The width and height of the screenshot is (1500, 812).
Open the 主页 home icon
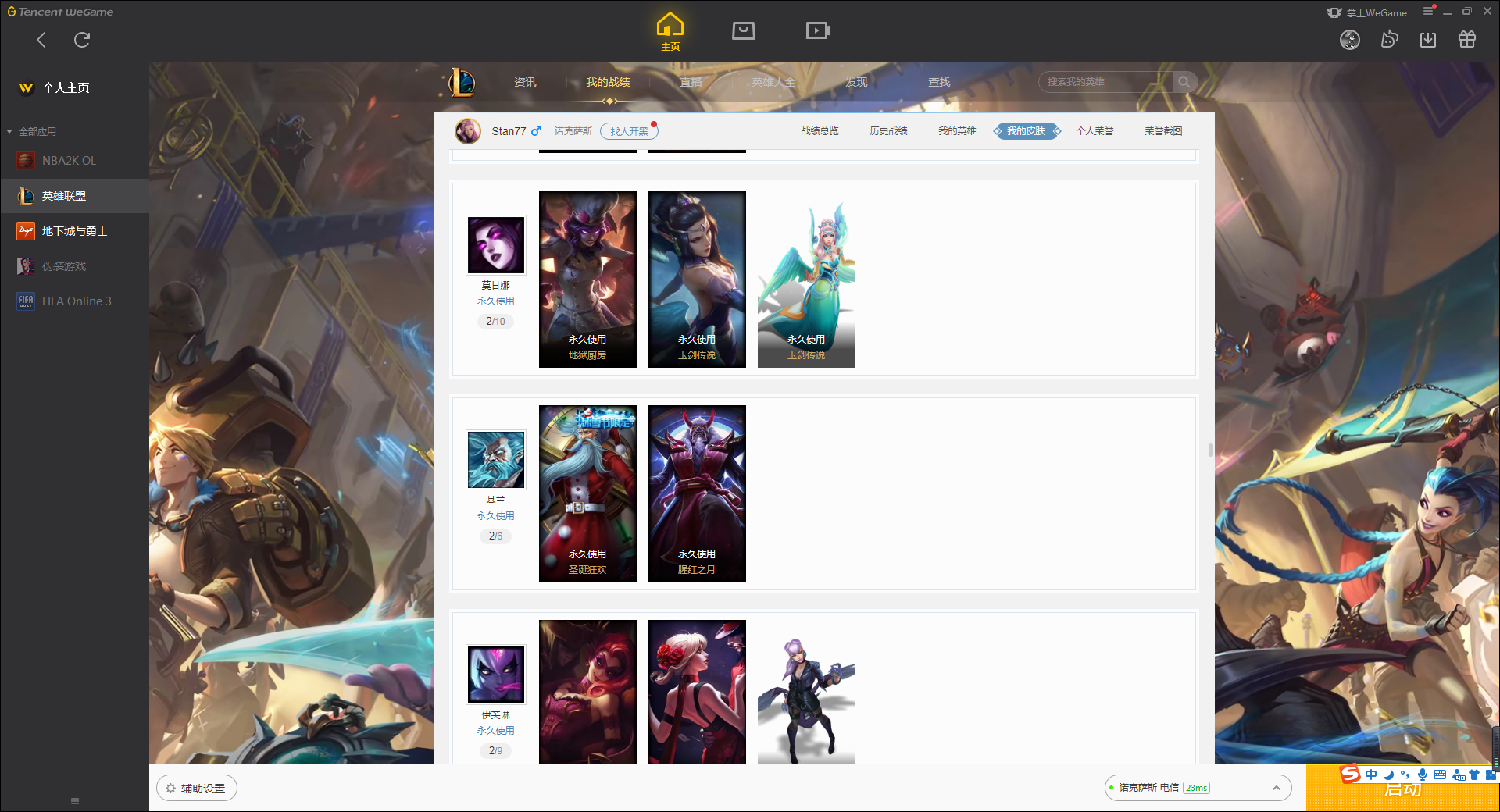pos(670,32)
